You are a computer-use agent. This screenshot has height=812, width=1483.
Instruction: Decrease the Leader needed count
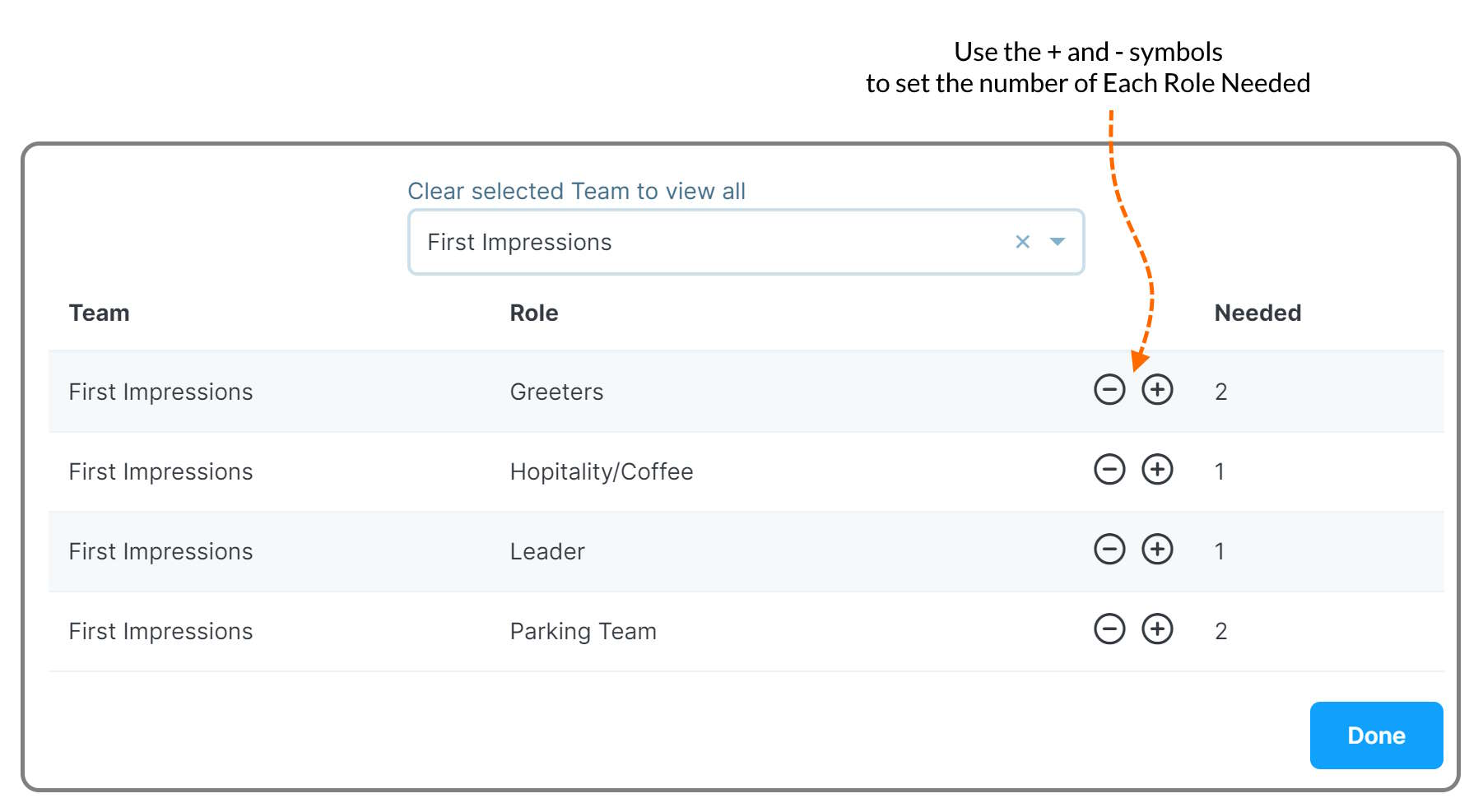1109,550
